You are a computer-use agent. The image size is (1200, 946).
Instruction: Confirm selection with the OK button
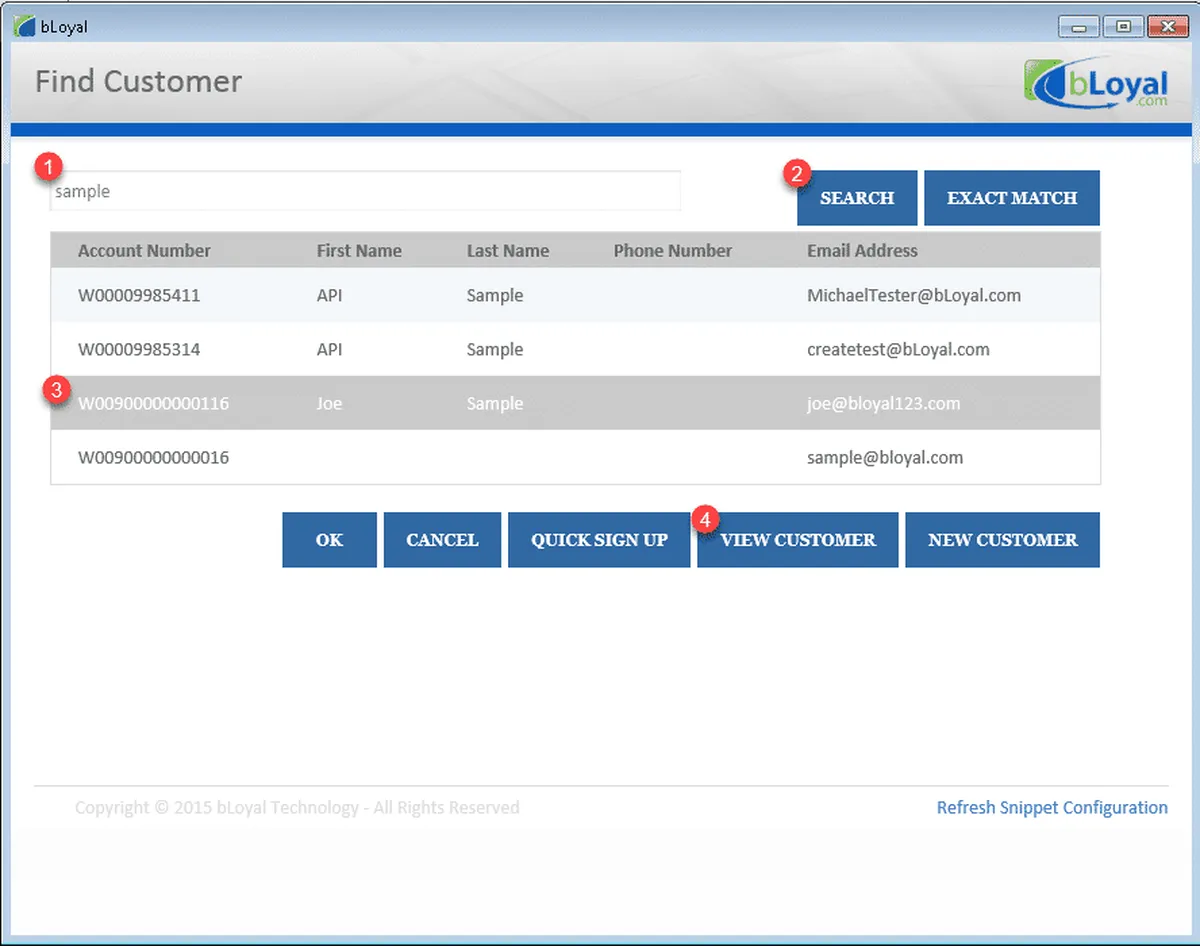tap(329, 540)
